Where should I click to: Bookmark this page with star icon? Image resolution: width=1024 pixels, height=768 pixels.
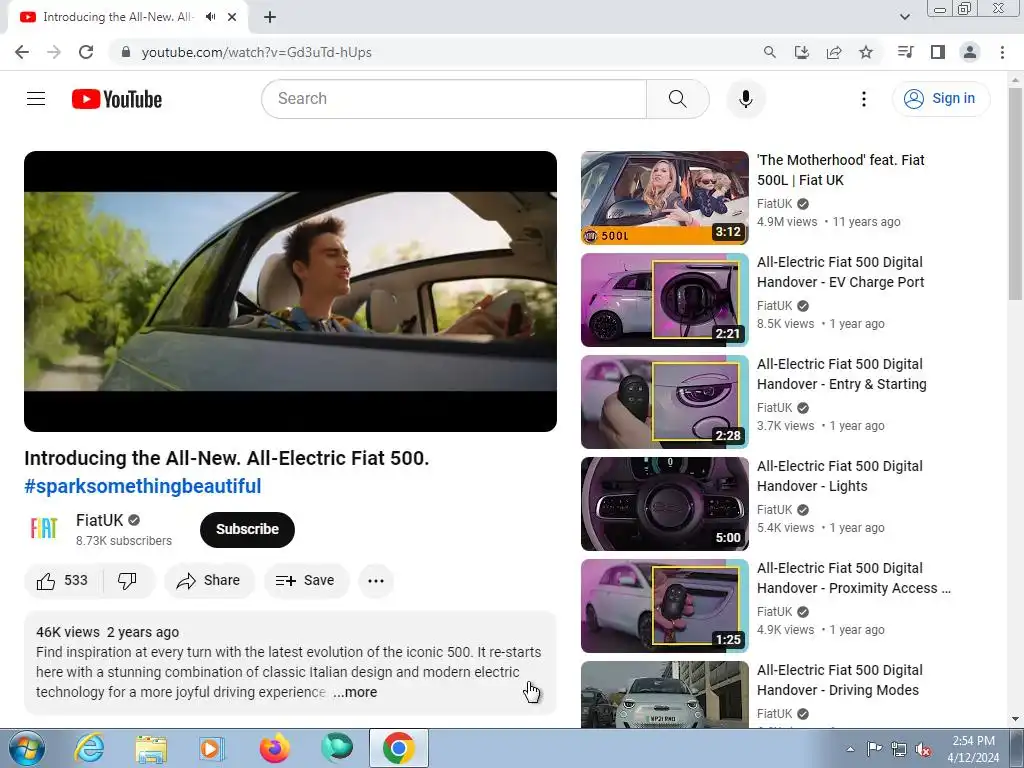(x=866, y=52)
